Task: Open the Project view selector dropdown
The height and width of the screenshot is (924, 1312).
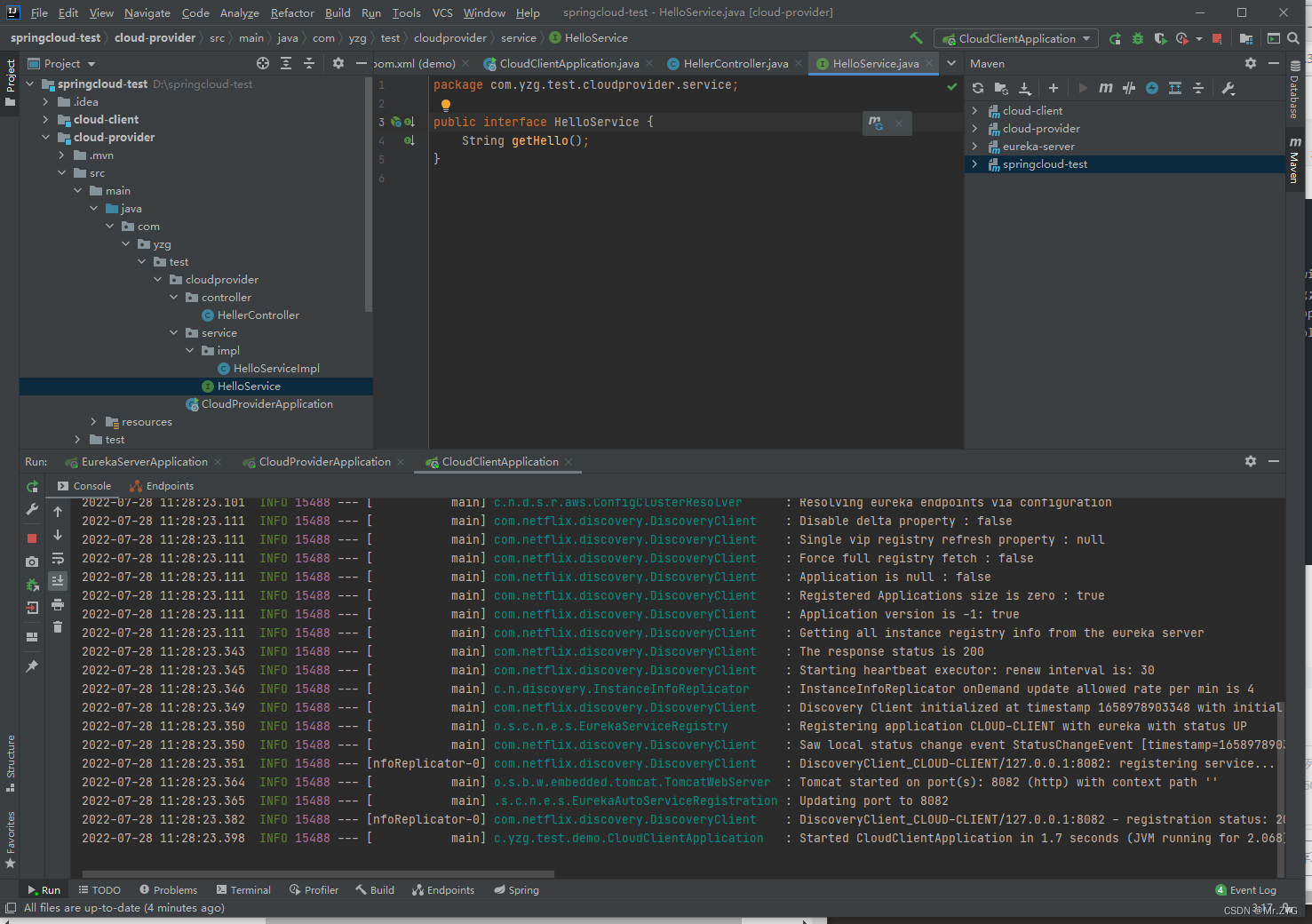Action: [x=61, y=63]
